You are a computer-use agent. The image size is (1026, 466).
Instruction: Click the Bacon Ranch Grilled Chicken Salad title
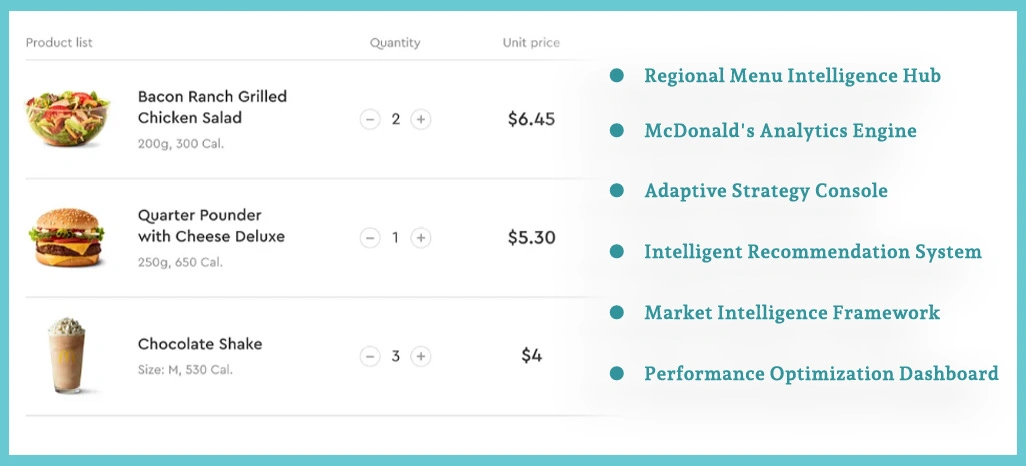click(x=212, y=107)
